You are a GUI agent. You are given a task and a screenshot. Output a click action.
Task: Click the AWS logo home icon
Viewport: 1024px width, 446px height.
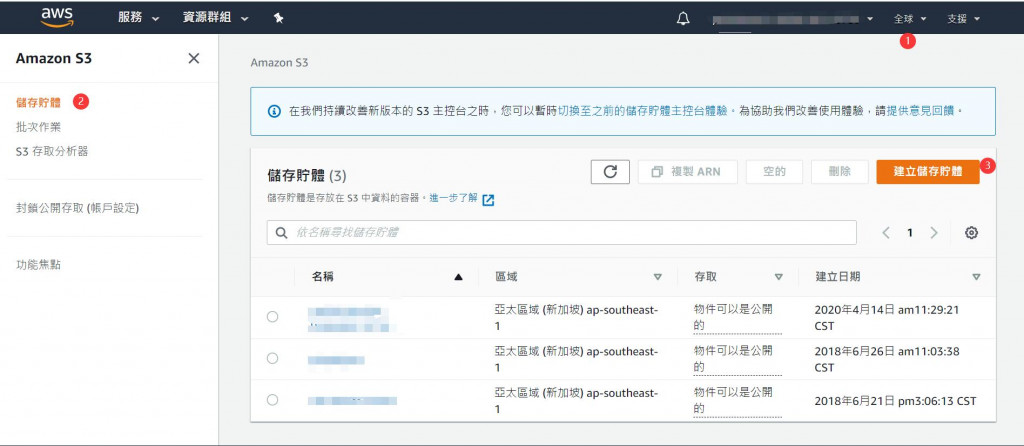point(57,18)
